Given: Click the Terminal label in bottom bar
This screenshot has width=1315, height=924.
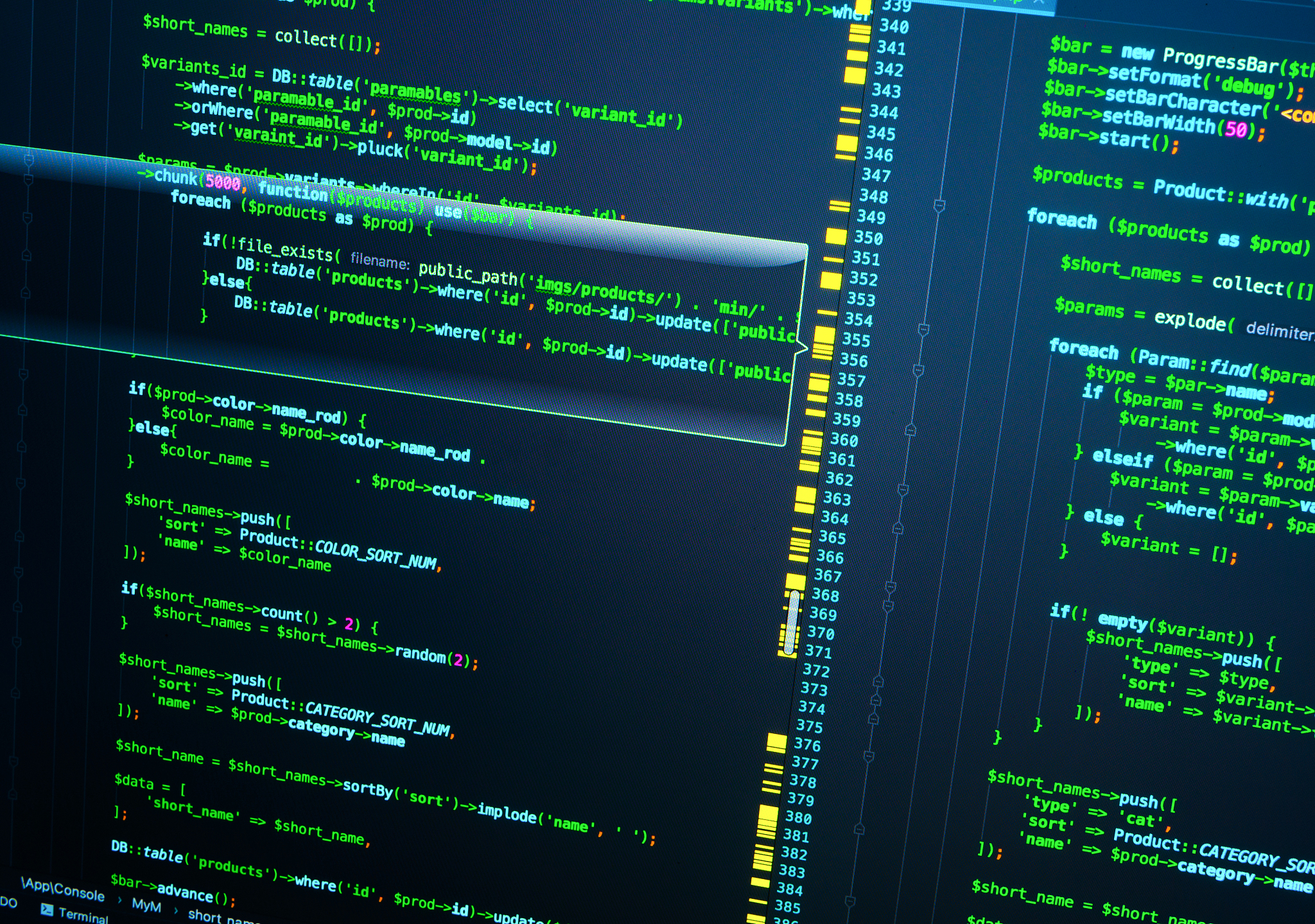Looking at the screenshot, I should click(83, 915).
